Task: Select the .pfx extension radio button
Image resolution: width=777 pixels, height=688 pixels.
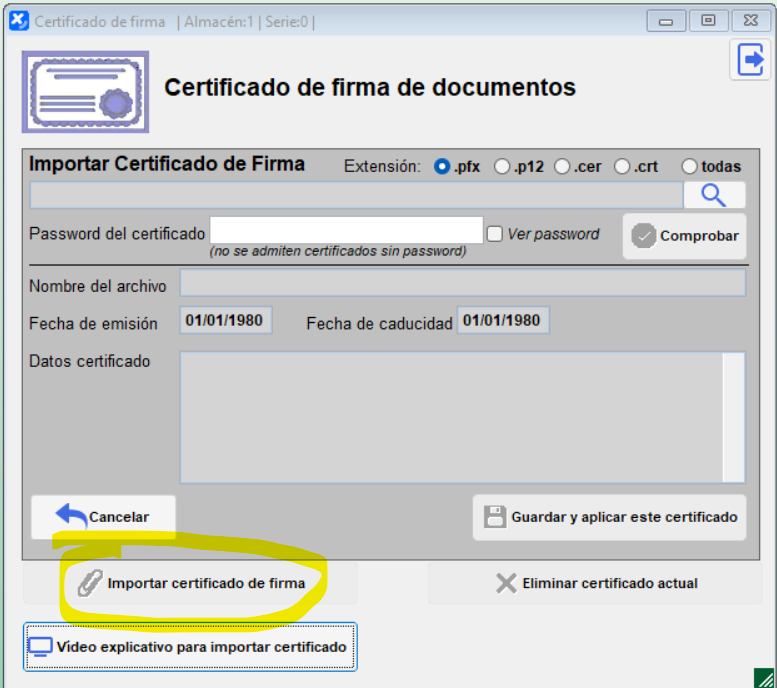Action: click(442, 167)
